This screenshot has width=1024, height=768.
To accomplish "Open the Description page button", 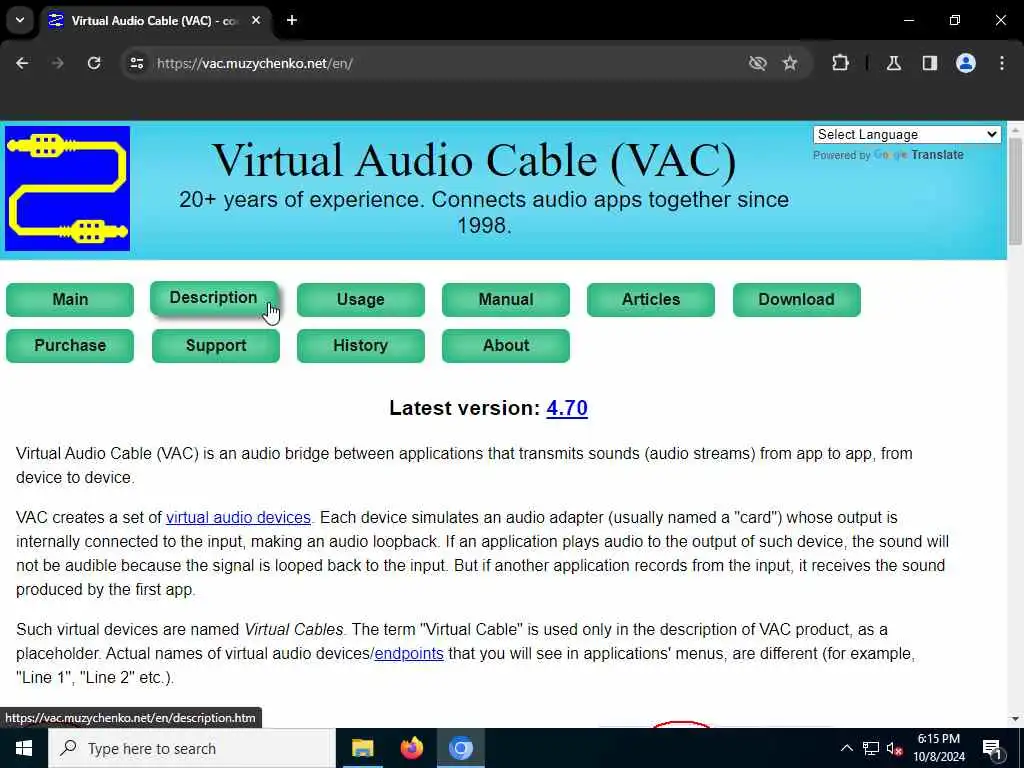I will (x=214, y=298).
